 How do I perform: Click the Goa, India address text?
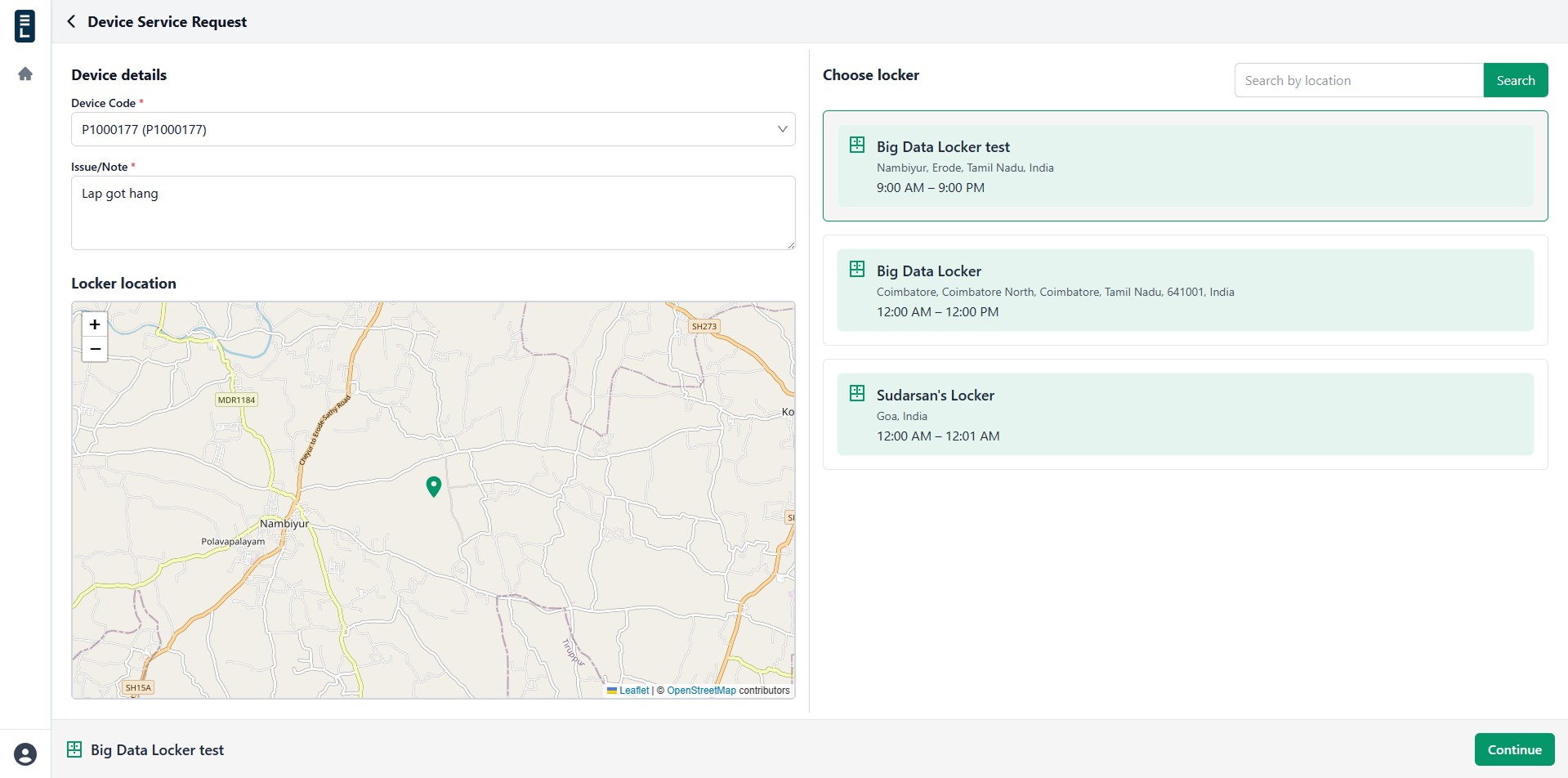tap(902, 416)
